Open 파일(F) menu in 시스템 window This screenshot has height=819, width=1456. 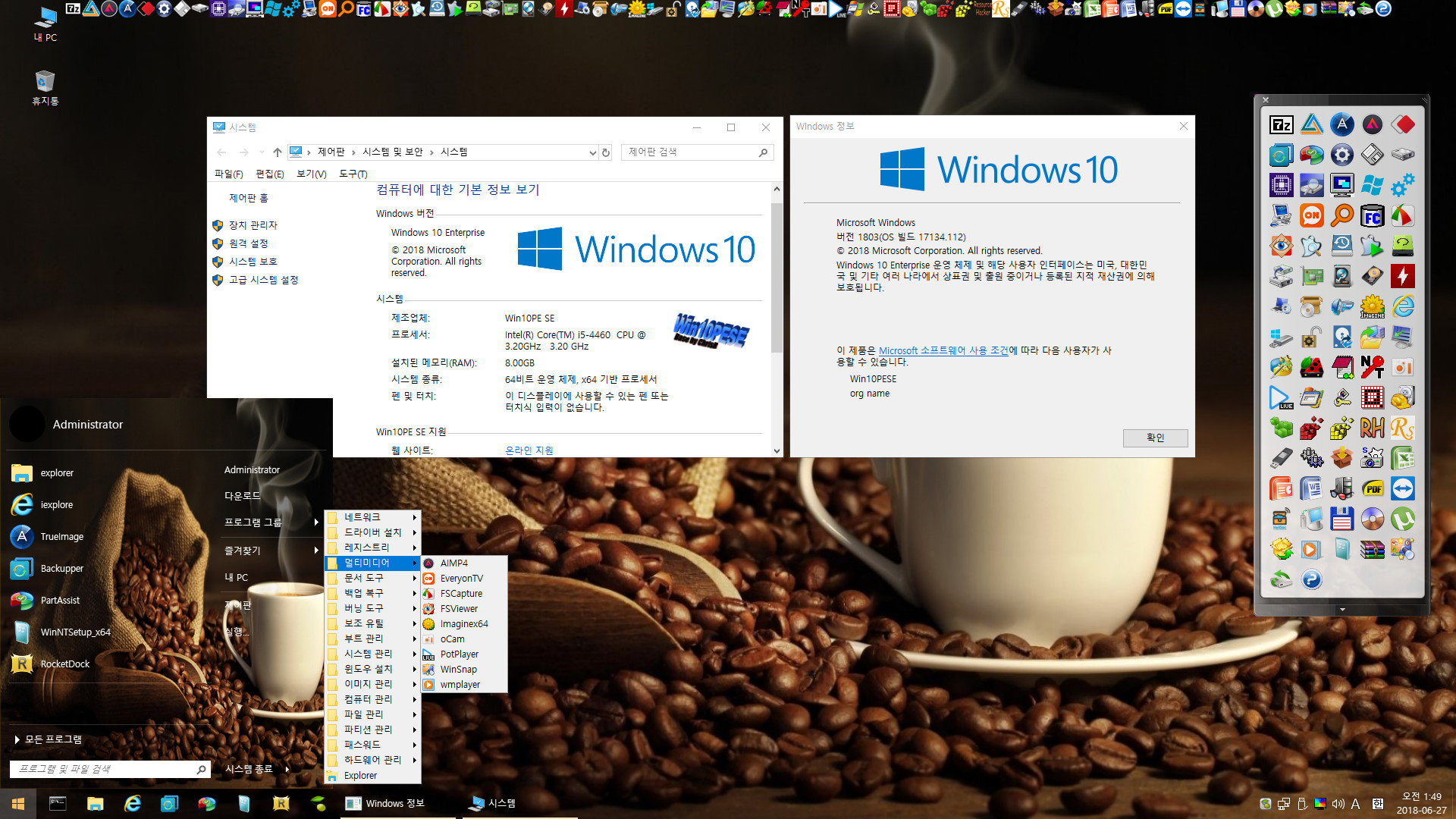point(228,174)
